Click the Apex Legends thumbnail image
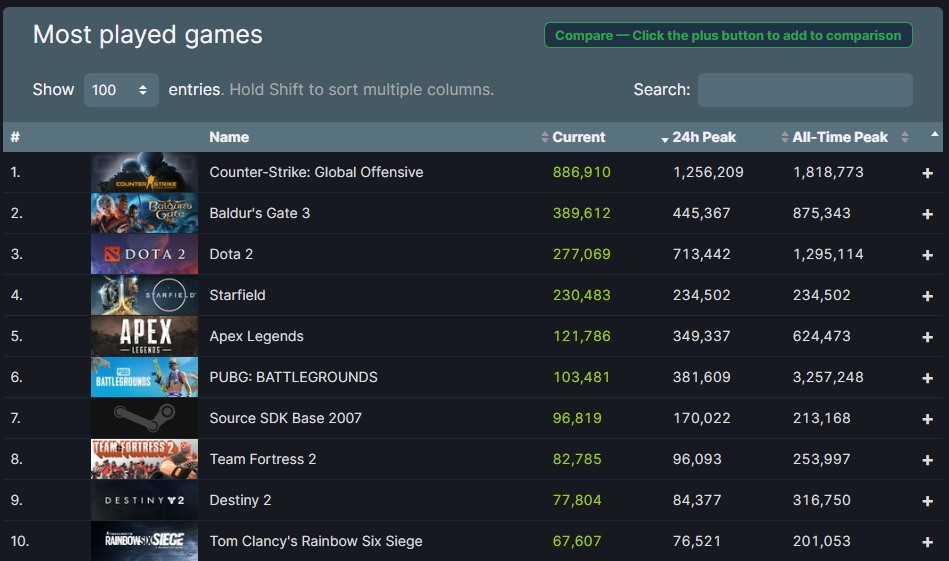The height and width of the screenshot is (561, 949). pos(144,336)
